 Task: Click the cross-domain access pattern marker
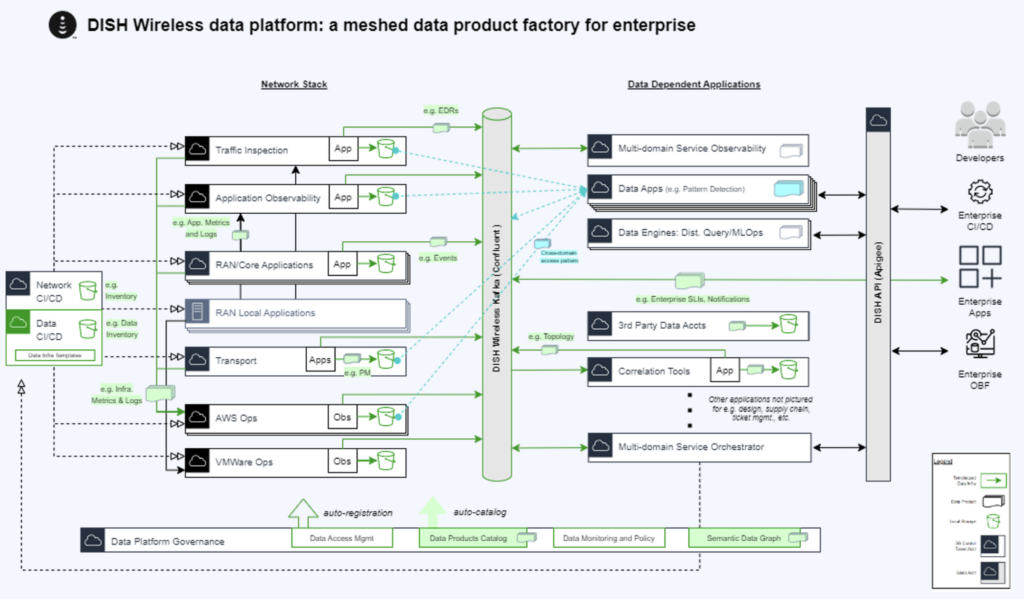[542, 244]
